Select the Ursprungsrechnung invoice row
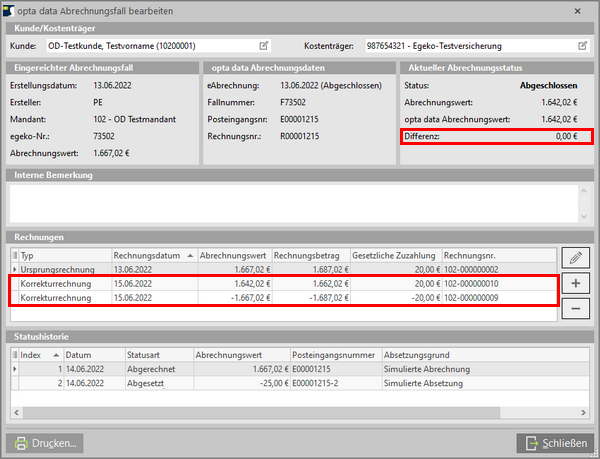Viewport: 600px width, 459px height. pyautogui.click(x=60, y=269)
